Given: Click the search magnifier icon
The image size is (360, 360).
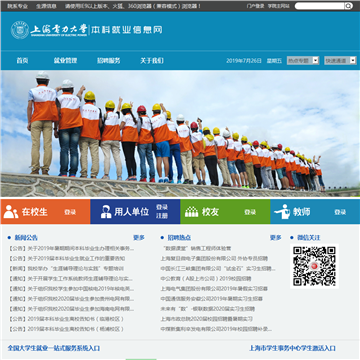Looking at the screenshot, I should coord(348,6).
